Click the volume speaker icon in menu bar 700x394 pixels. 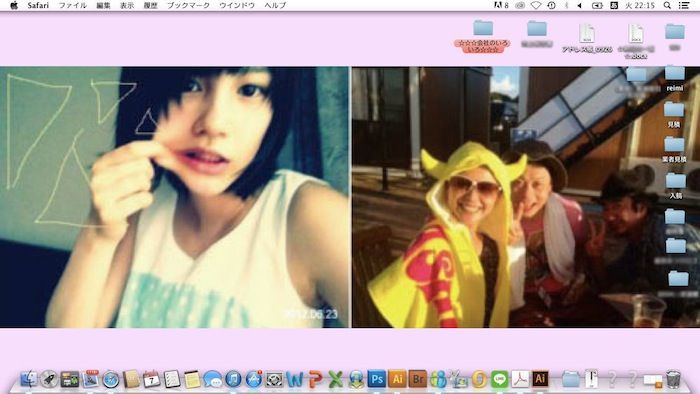pos(580,5)
